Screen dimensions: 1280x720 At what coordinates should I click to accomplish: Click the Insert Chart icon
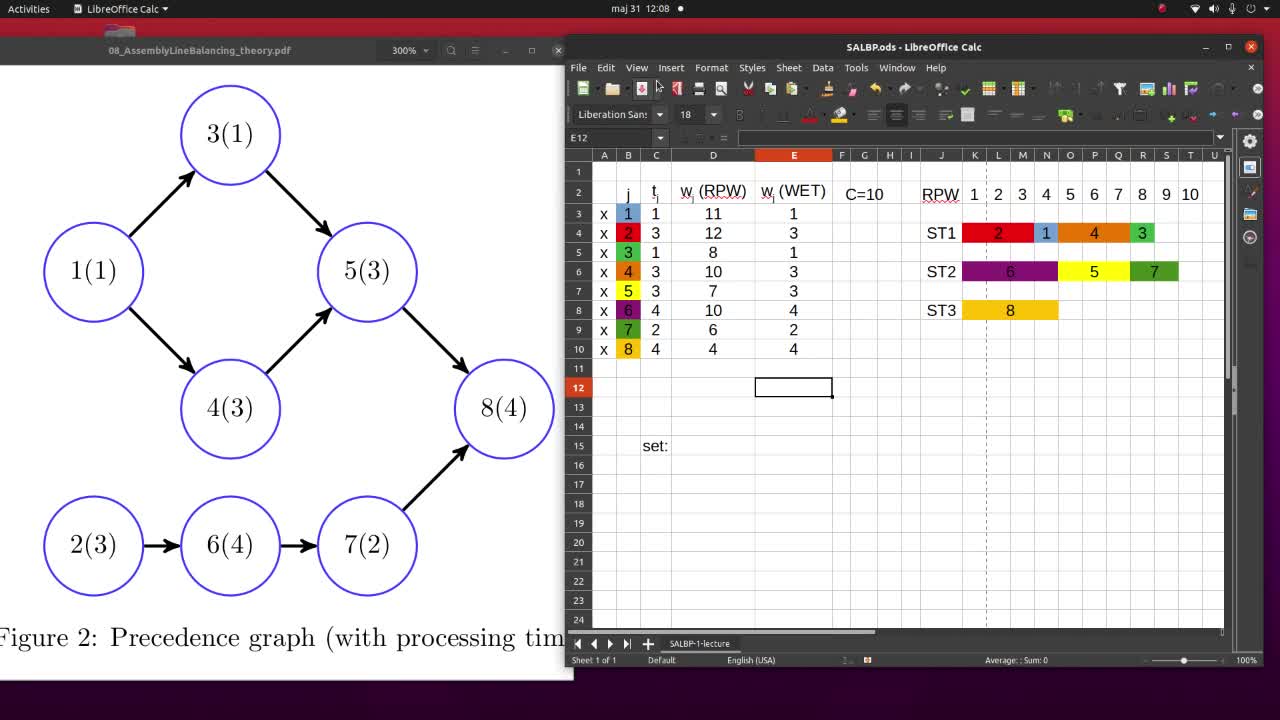click(x=1169, y=89)
